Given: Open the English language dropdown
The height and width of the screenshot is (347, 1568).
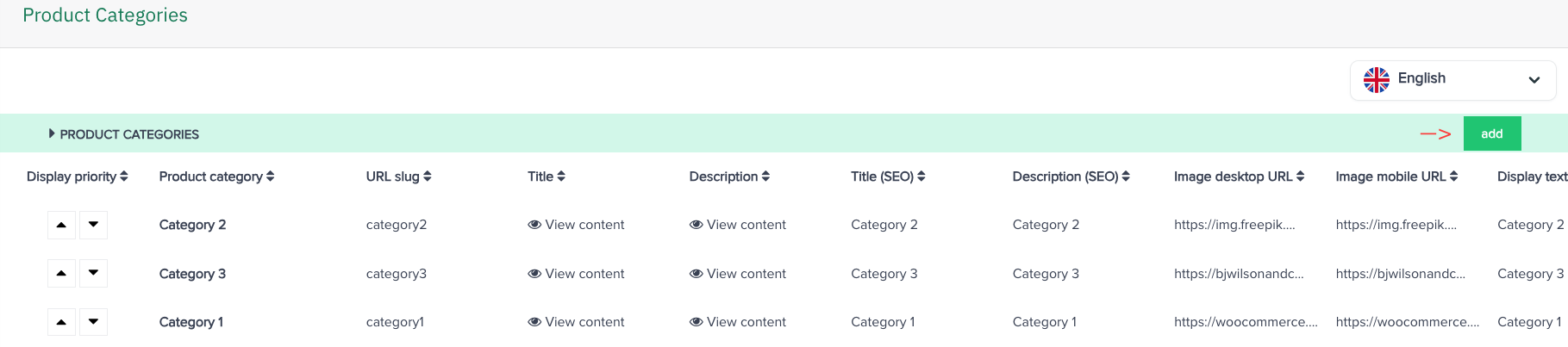Looking at the screenshot, I should [x=1452, y=80].
